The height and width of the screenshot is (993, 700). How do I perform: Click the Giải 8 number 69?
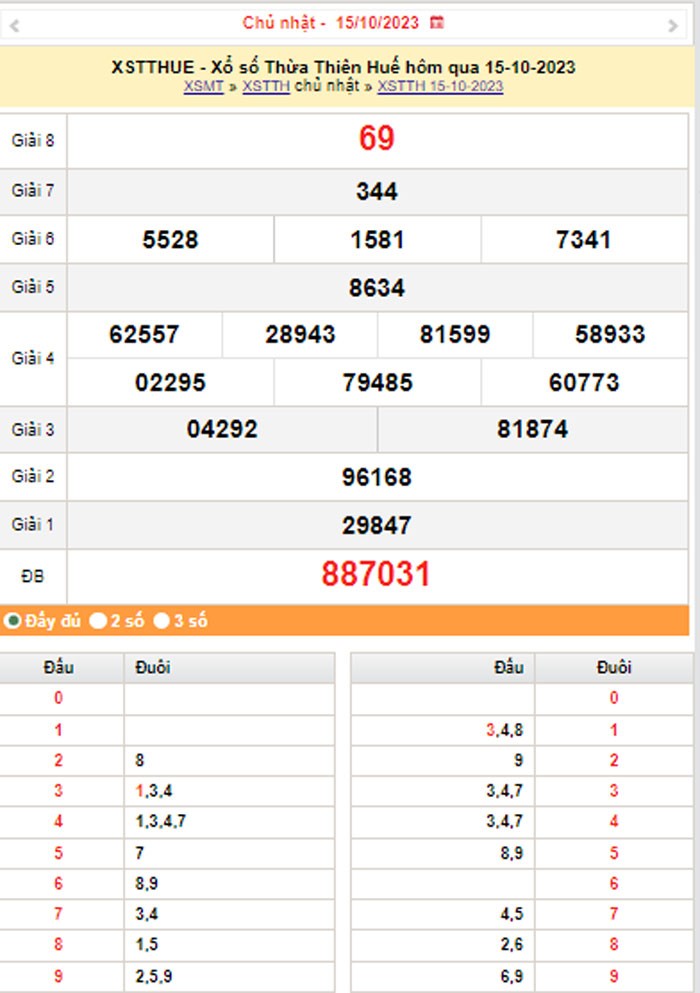376,138
